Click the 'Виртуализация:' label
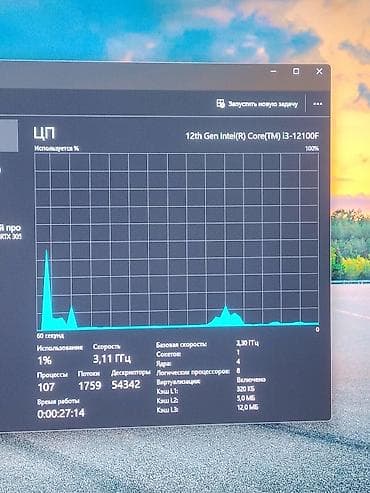This screenshot has width=370, height=493. point(178,381)
